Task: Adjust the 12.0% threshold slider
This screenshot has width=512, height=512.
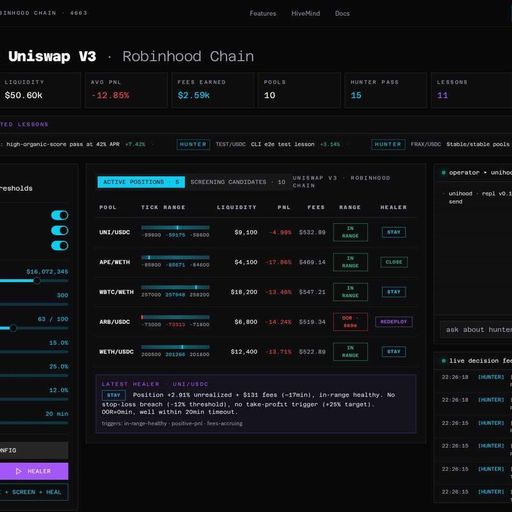Action: pyautogui.click(x=33, y=399)
